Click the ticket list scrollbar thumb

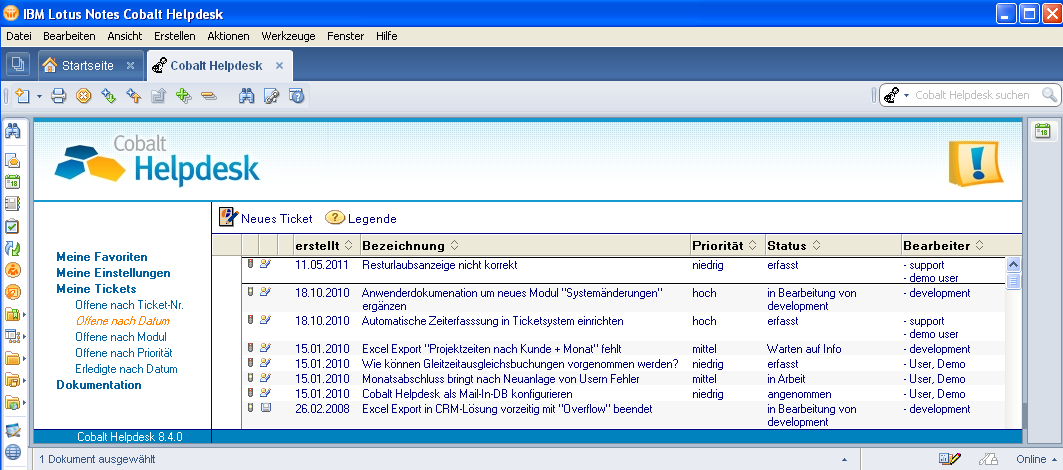point(1014,281)
